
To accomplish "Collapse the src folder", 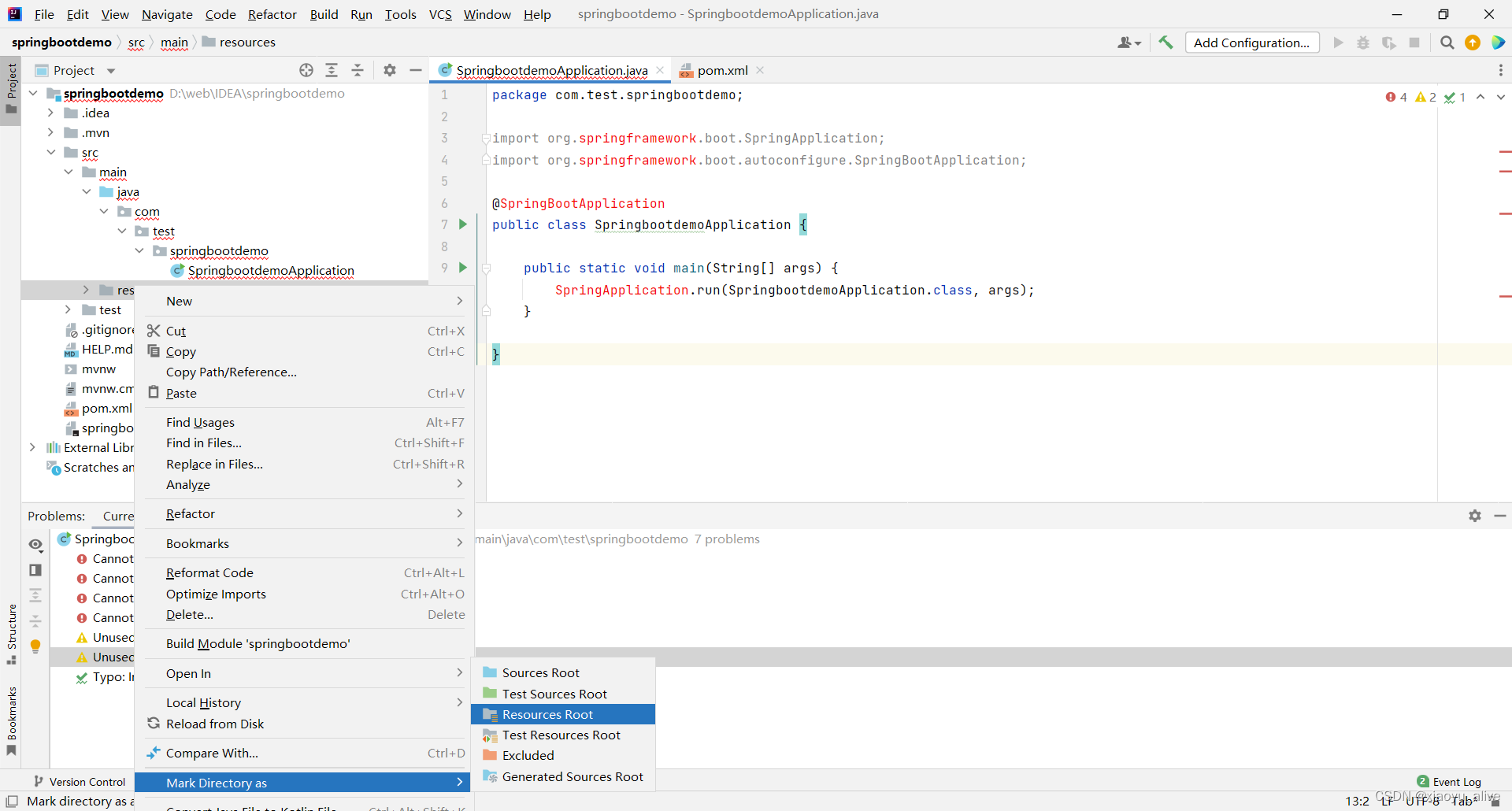I will tap(50, 153).
